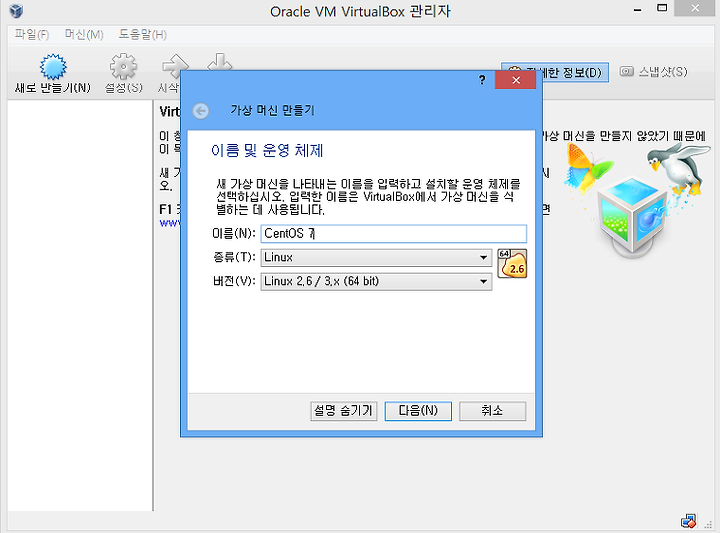Open the 도움말(H) menu
The width and height of the screenshot is (720, 533).
(x=143, y=34)
